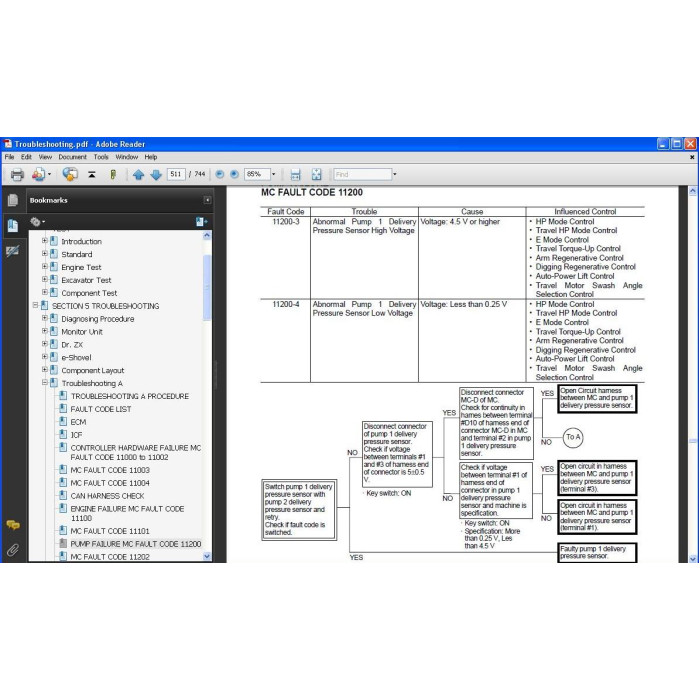This screenshot has width=700, height=700.
Task: Collapse the Troubleshooting A bookmark
Action: pyautogui.click(x=45, y=383)
